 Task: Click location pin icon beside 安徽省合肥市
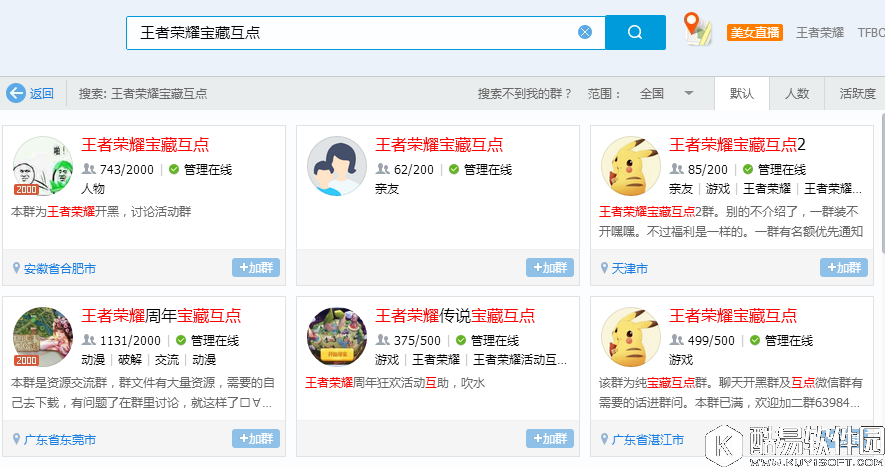(16, 268)
